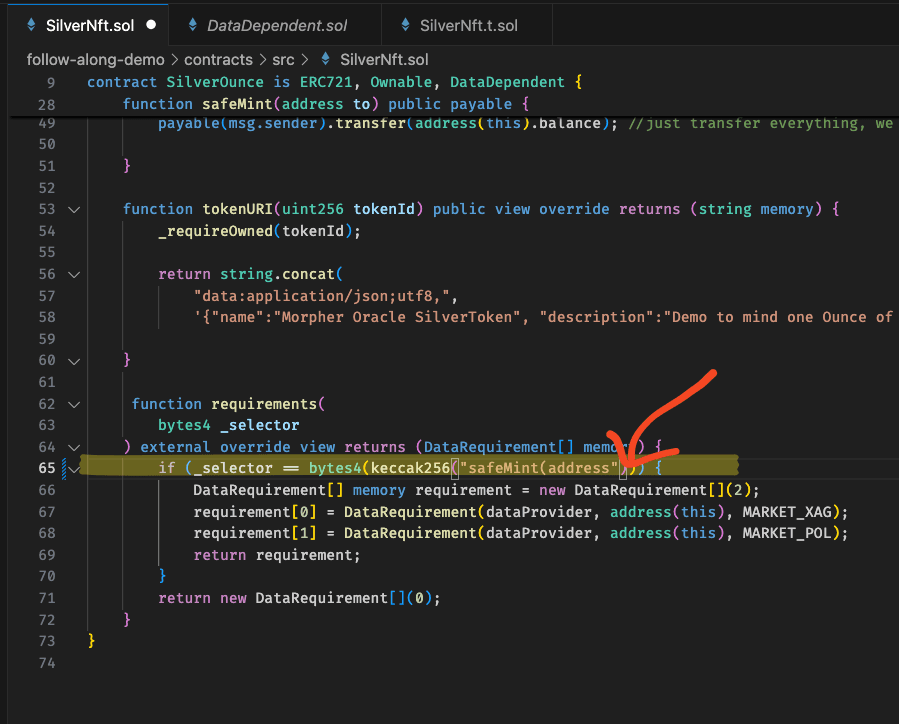Click the SilverNft.sol breadcrumb
The width and height of the screenshot is (899, 724).
pos(384,60)
